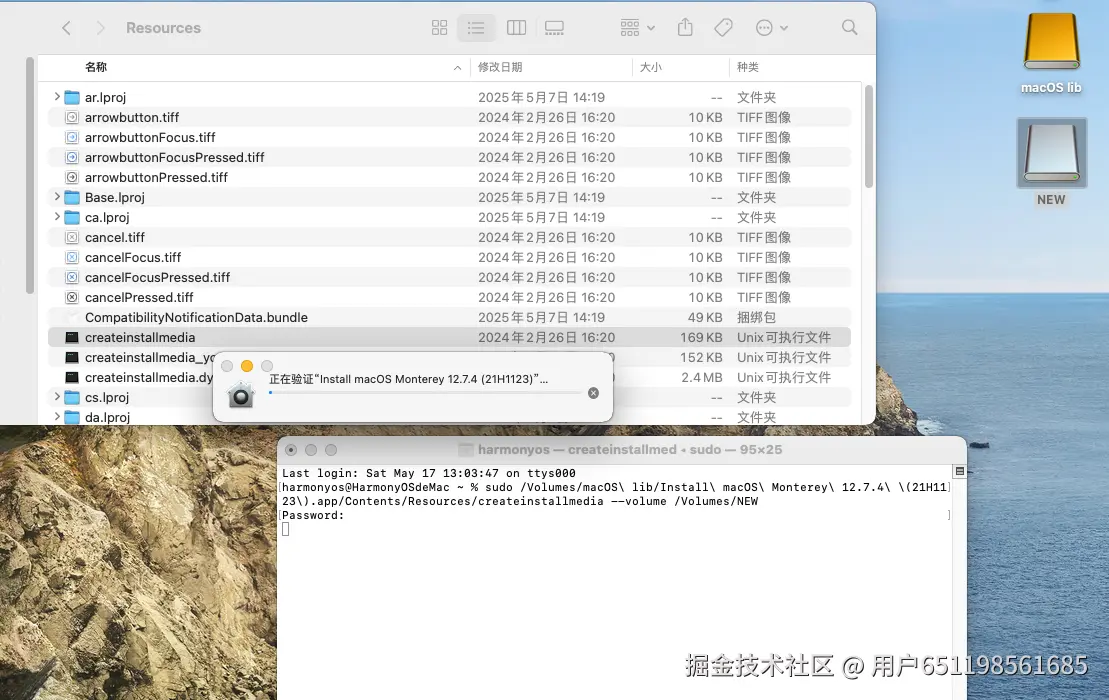Screen dimensions: 1109x700
Task: Select the arrowbutton.tiff file icon
Action: click(72, 117)
